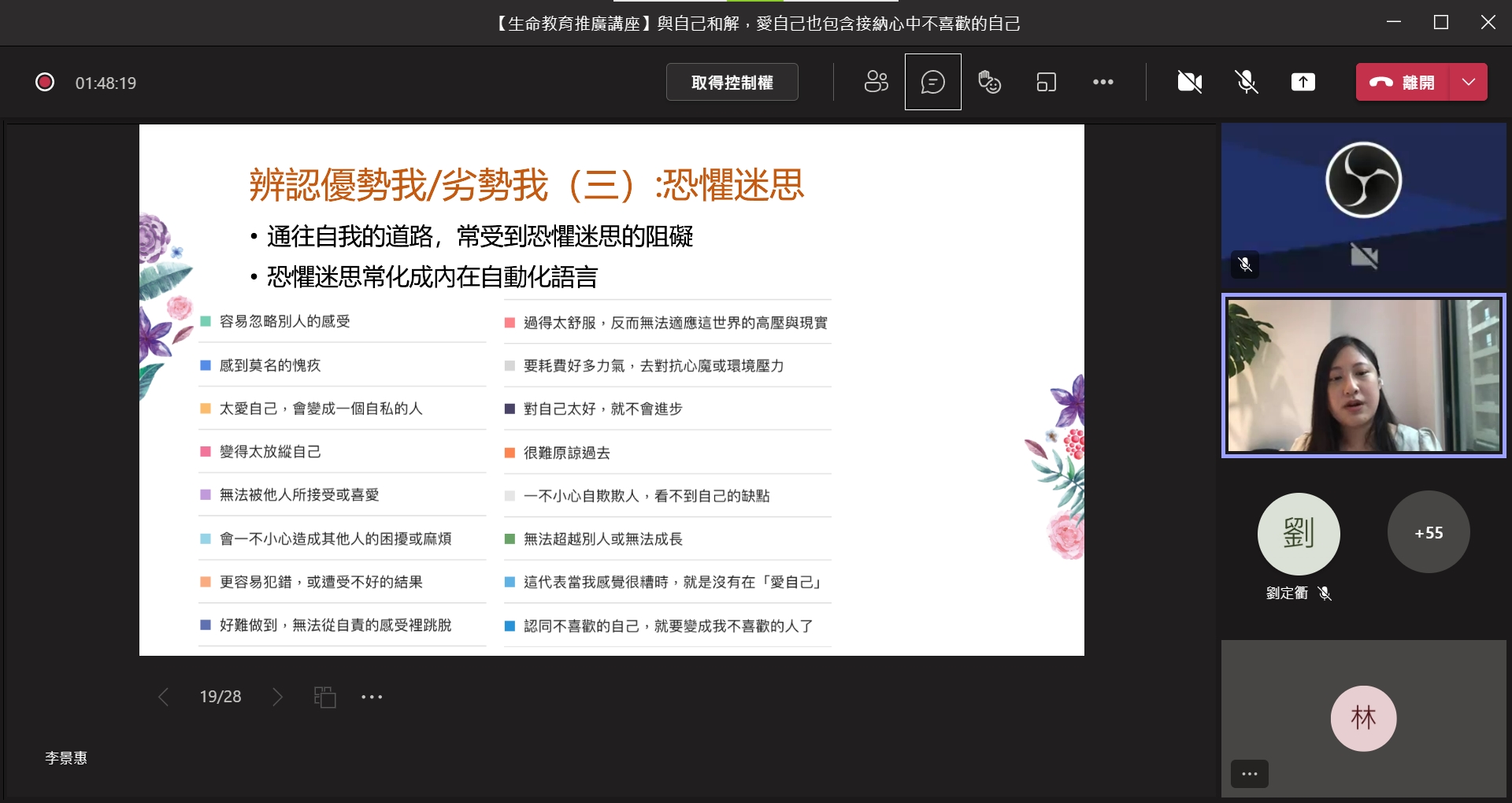Click the slide grid view icon
The image size is (1512, 803).
tap(325, 697)
